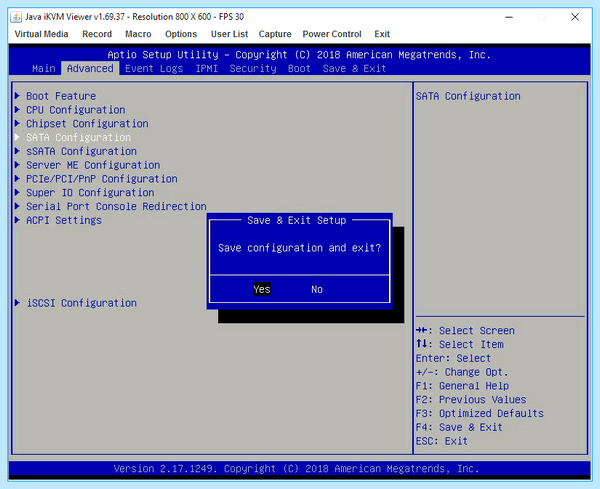Expand the arrow next to Boot Feature

17,96
